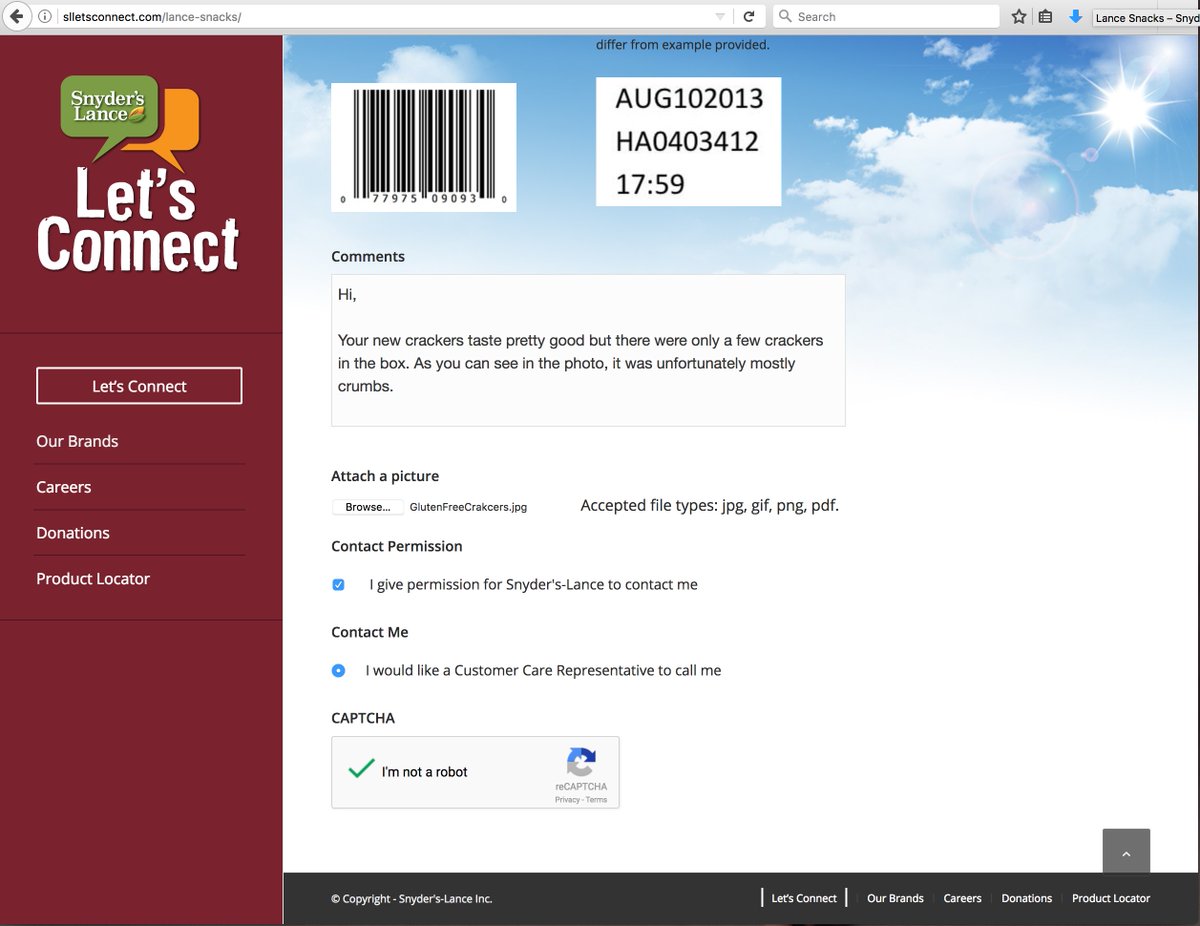Open the footer Product Locator link
The image size is (1200, 926).
tap(1111, 898)
